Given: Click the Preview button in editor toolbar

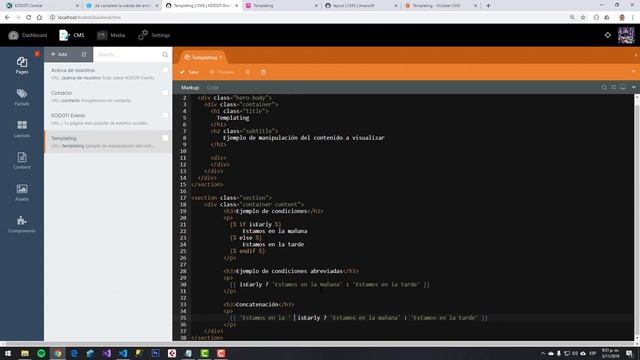Looking at the screenshot, I should [x=222, y=72].
